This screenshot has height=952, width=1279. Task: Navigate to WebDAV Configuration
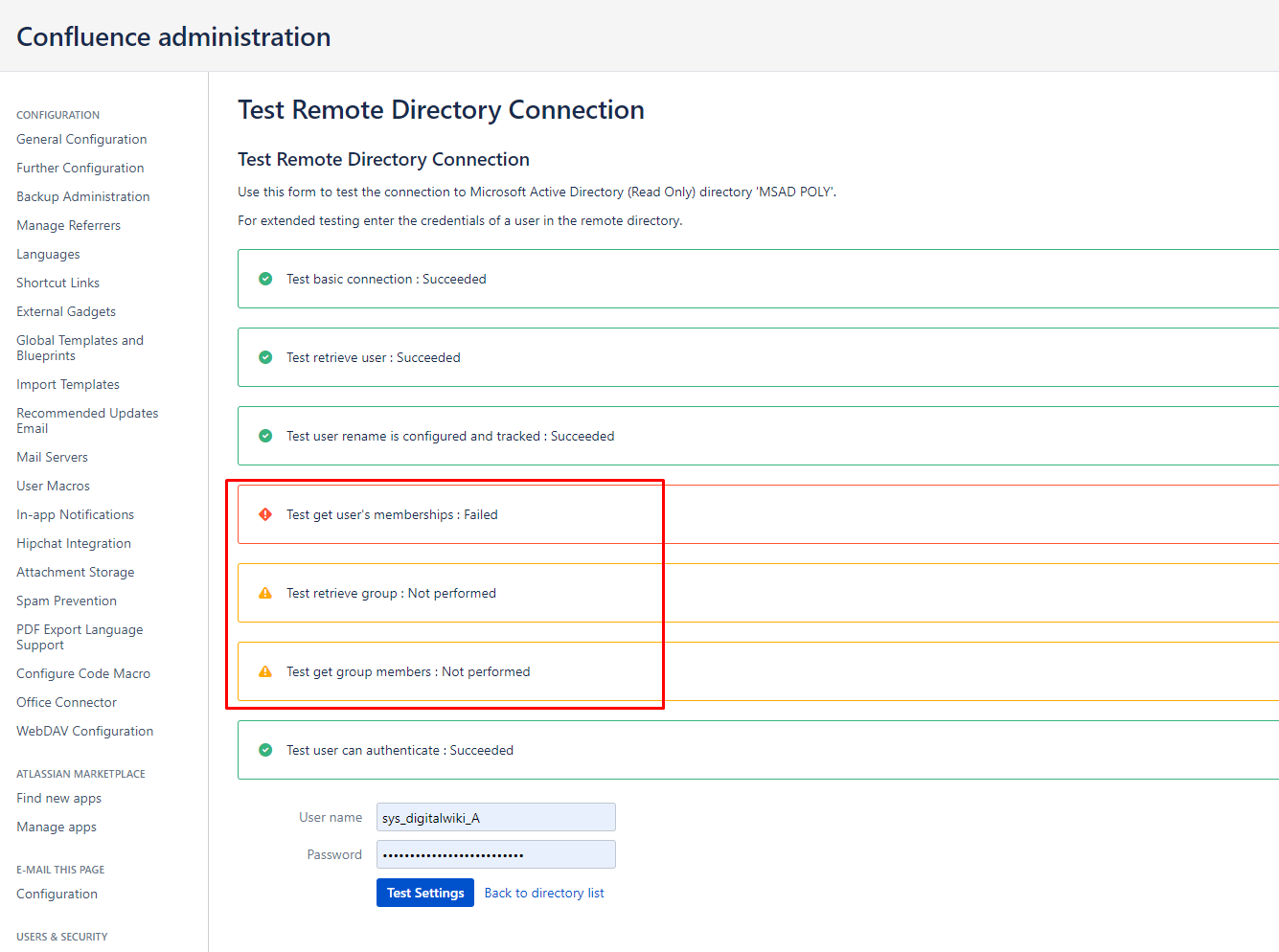click(x=84, y=731)
